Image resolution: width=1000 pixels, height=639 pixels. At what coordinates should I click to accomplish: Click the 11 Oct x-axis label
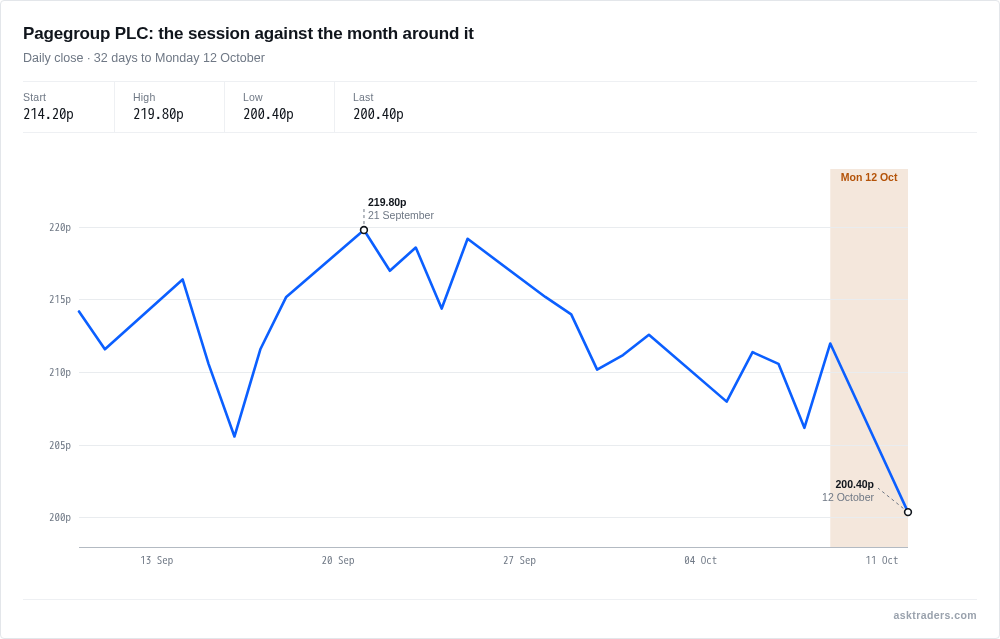point(881,561)
